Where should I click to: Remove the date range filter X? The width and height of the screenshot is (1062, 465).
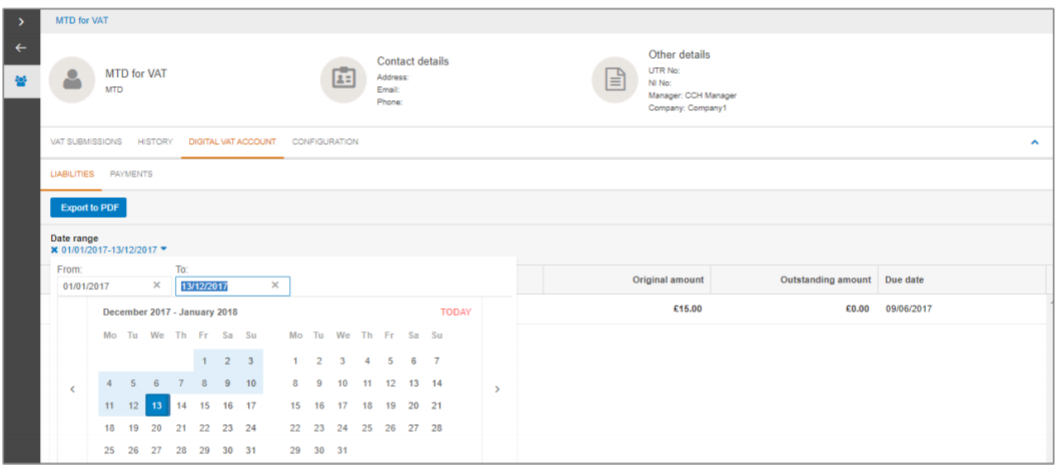pyautogui.click(x=55, y=250)
